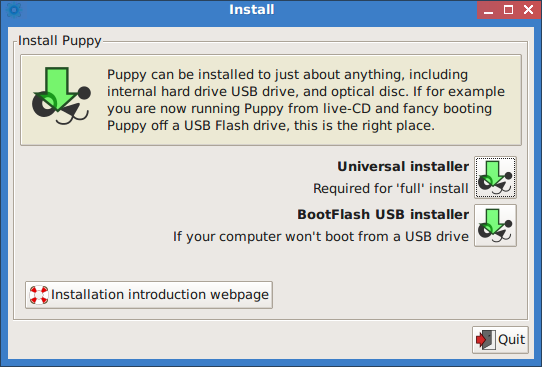Minimize the Install window
542x367 pixels.
click(488, 10)
